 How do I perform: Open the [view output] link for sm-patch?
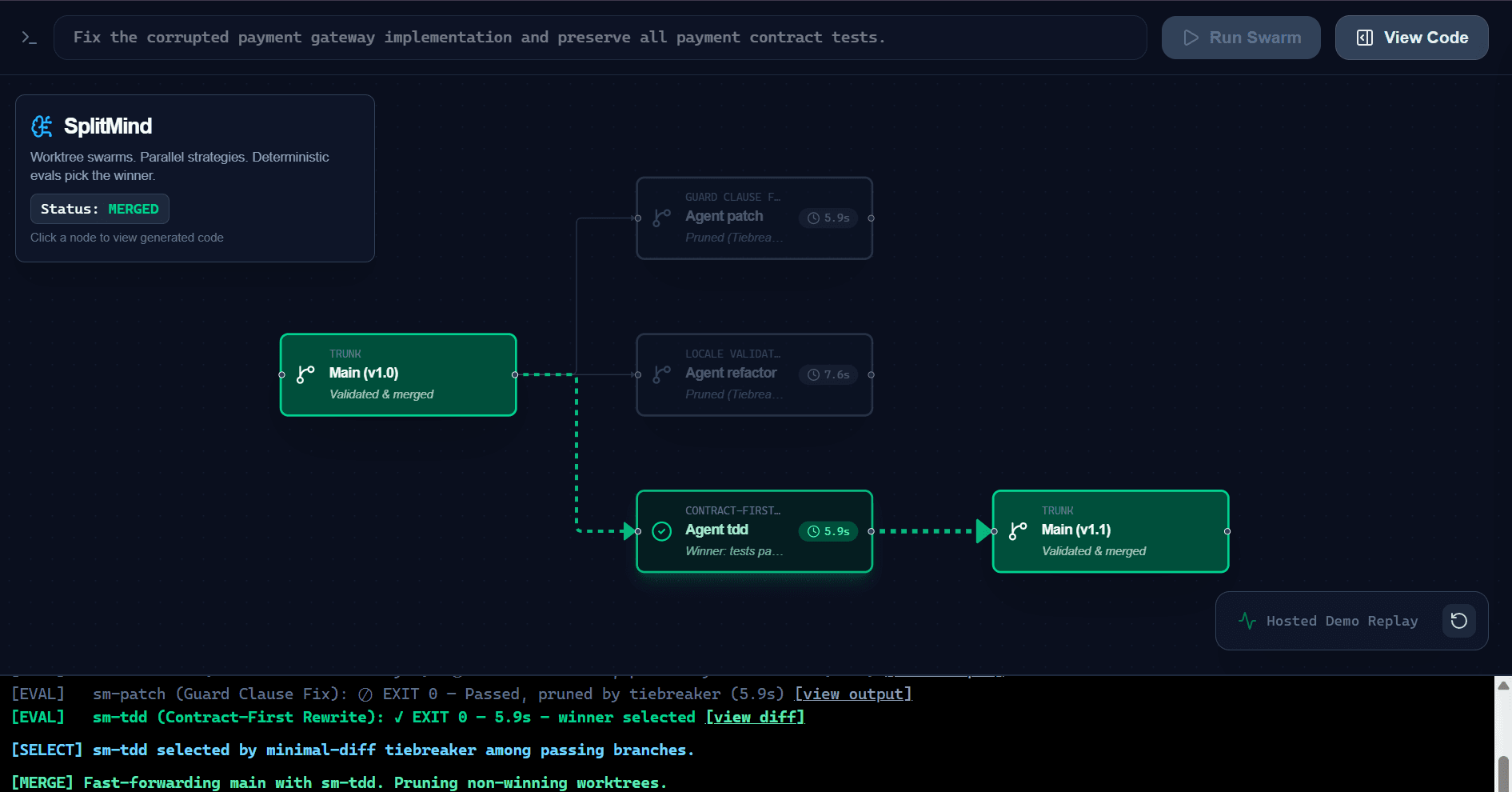pyautogui.click(x=853, y=694)
